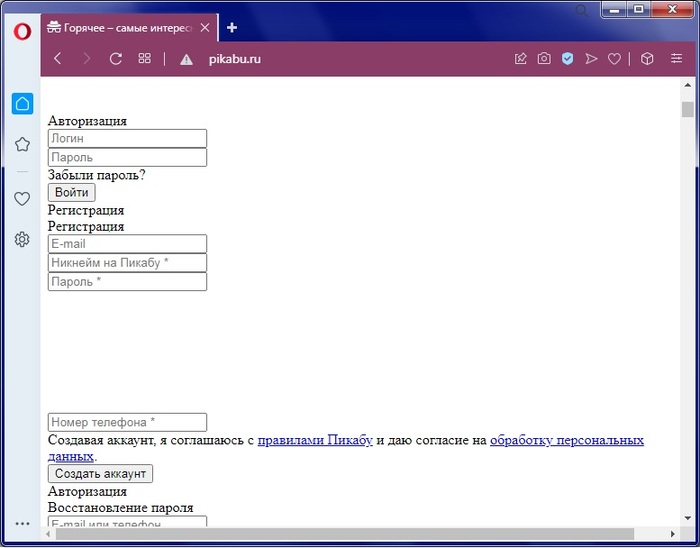The image size is (700, 548).
Task: Click horizontal scrollbar left arrow
Action: (48, 534)
